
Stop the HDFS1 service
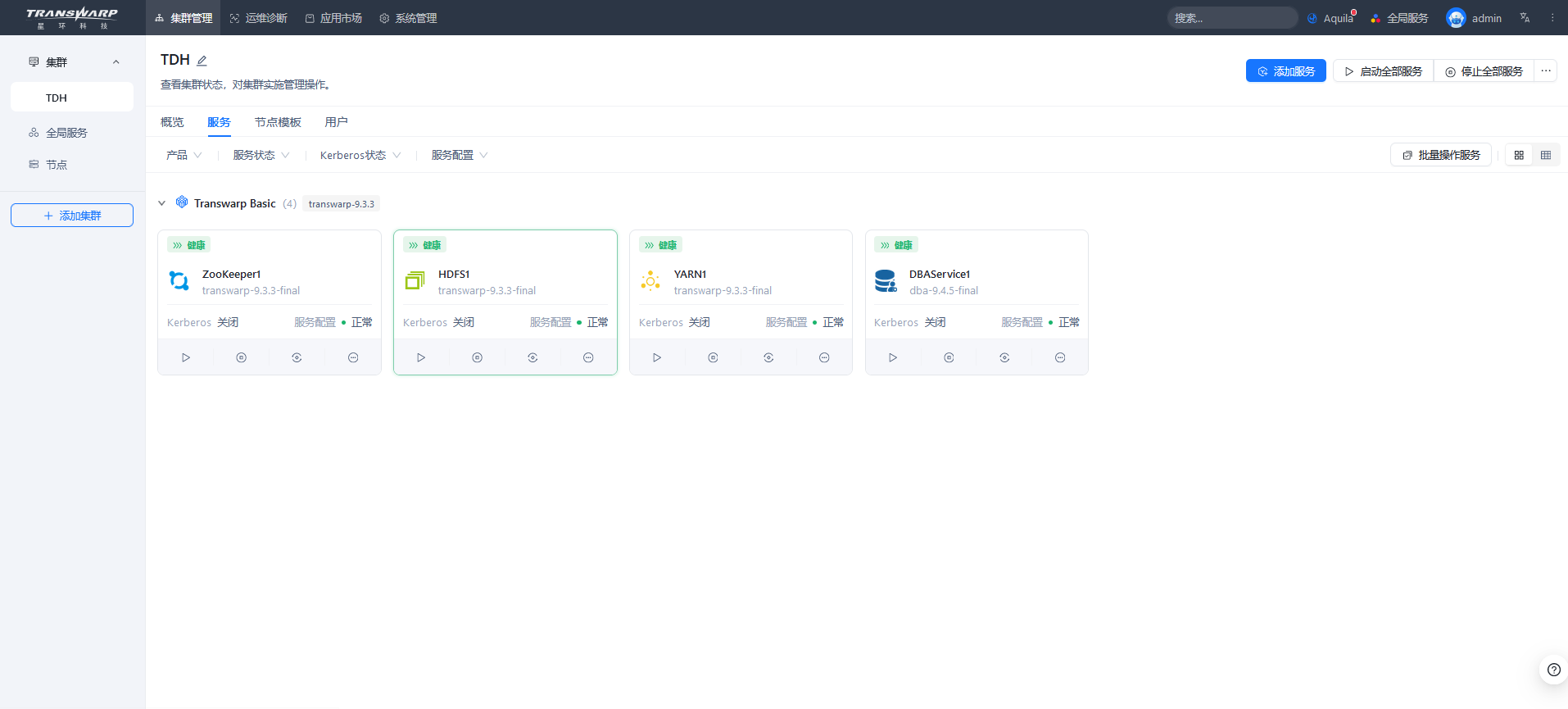[477, 357]
